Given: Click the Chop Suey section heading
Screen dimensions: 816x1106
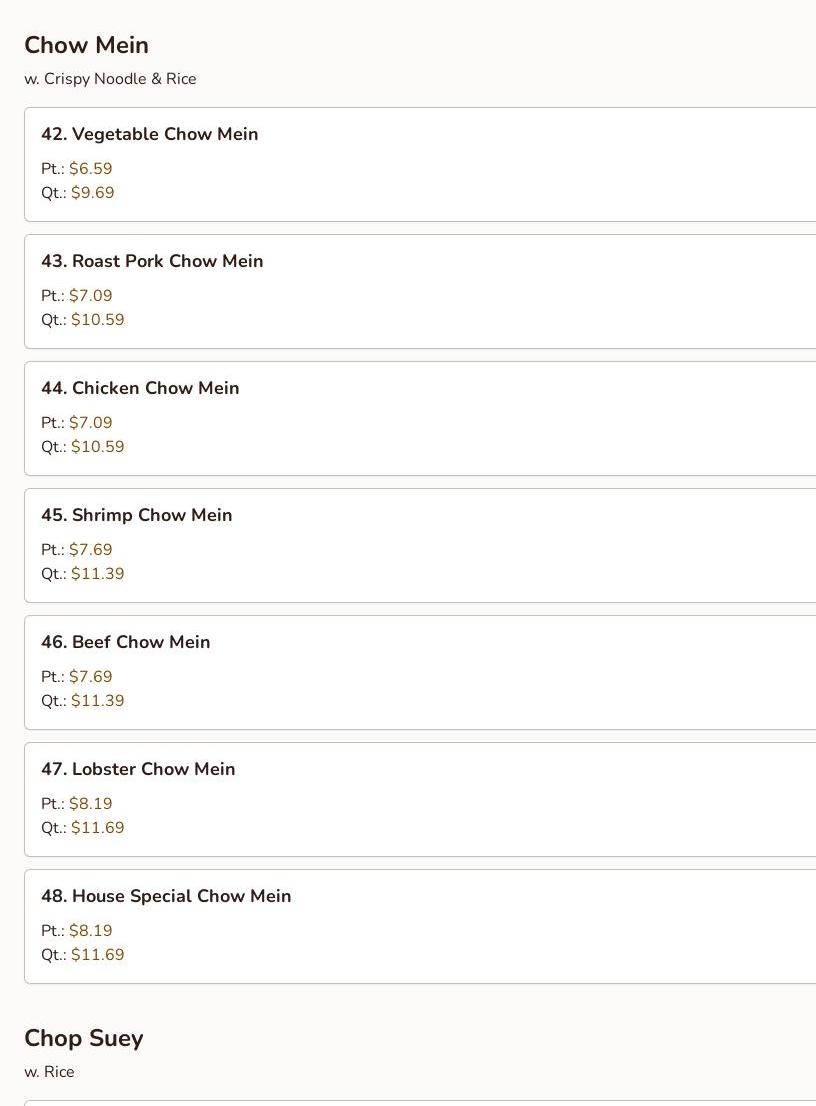Looking at the screenshot, I should pos(84,1038).
